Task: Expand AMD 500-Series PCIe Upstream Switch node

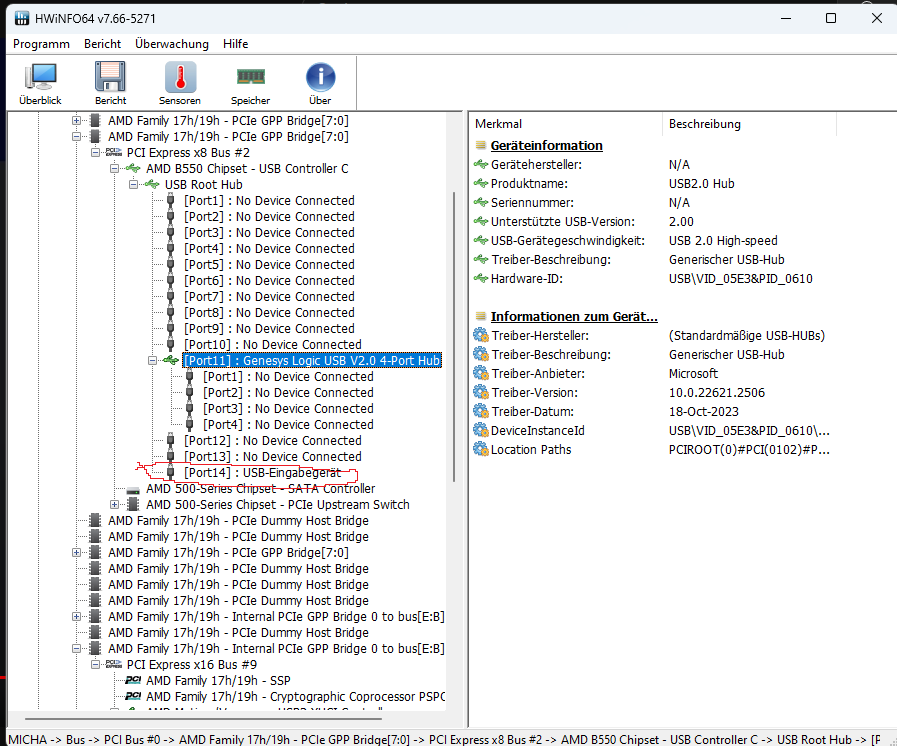Action: pyautogui.click(x=114, y=505)
